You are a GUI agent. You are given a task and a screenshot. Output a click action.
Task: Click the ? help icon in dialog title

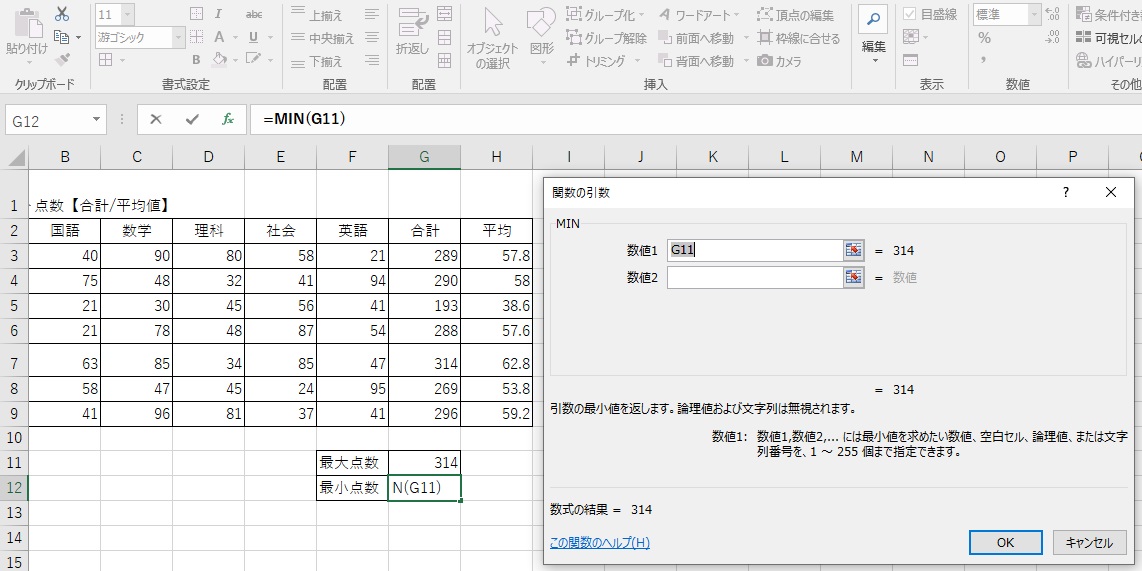(x=1066, y=192)
